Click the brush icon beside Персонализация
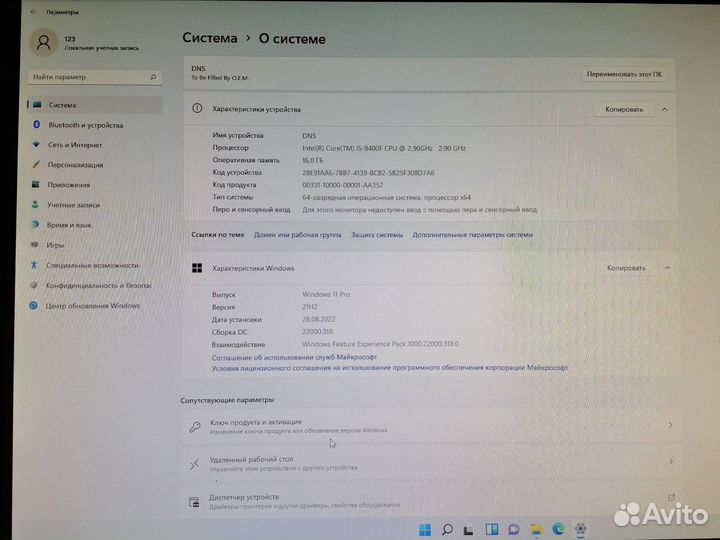720x540 pixels. click(36, 164)
